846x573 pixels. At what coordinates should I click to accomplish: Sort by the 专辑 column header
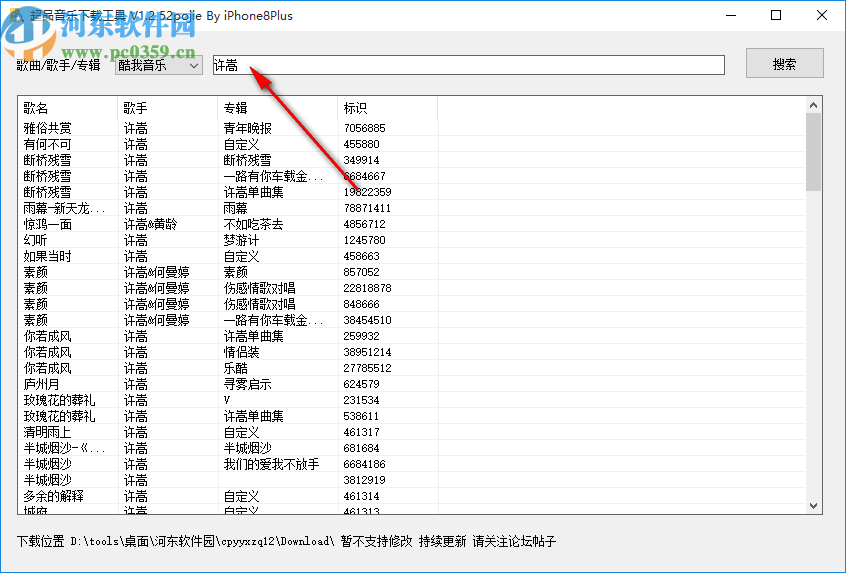coord(278,108)
